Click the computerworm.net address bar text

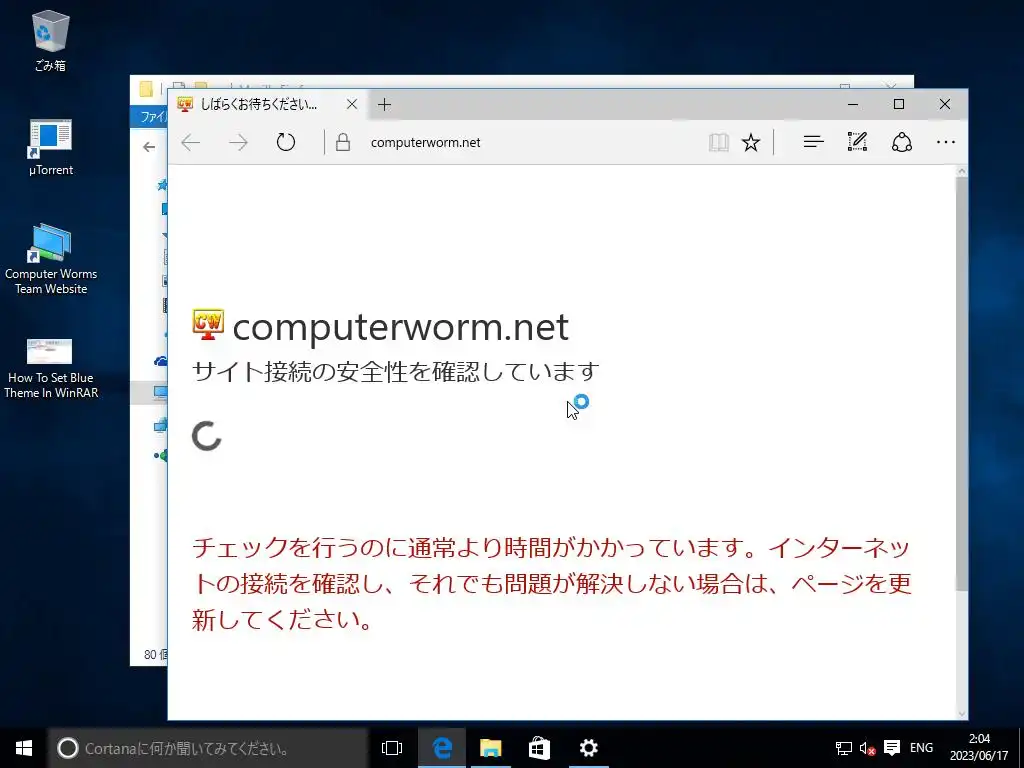coord(425,142)
